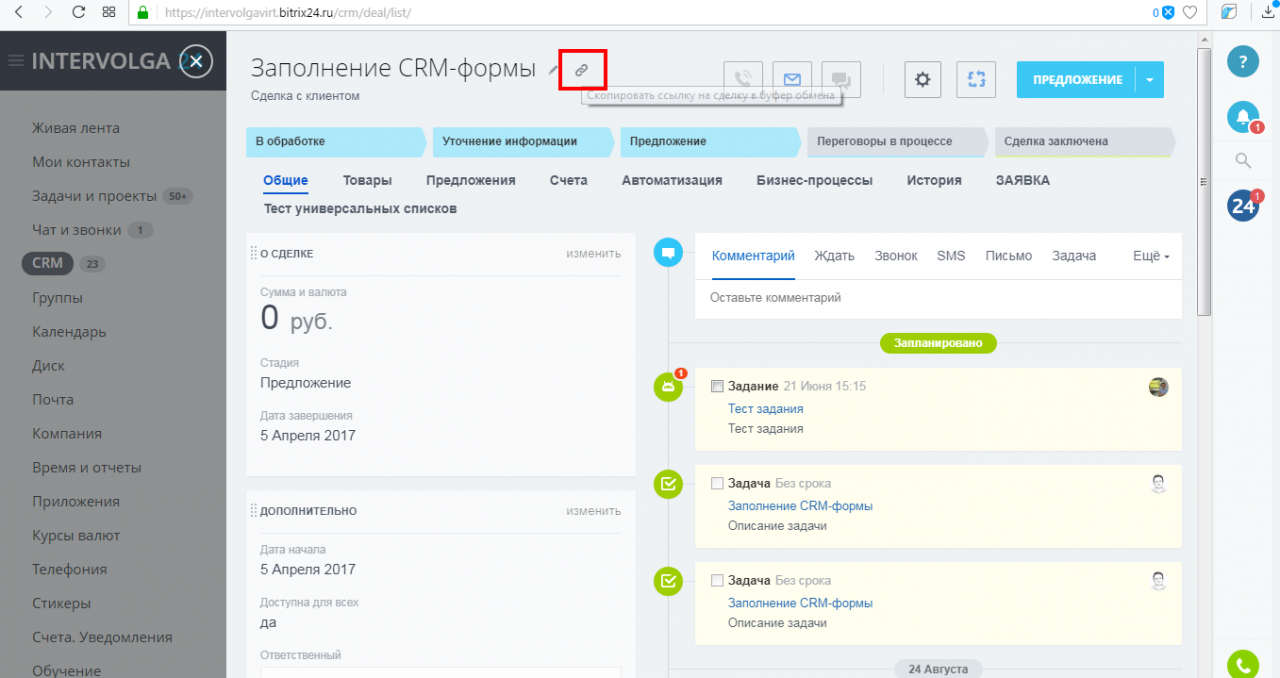
Task: Click the email envelope icon in header
Action: pos(792,79)
